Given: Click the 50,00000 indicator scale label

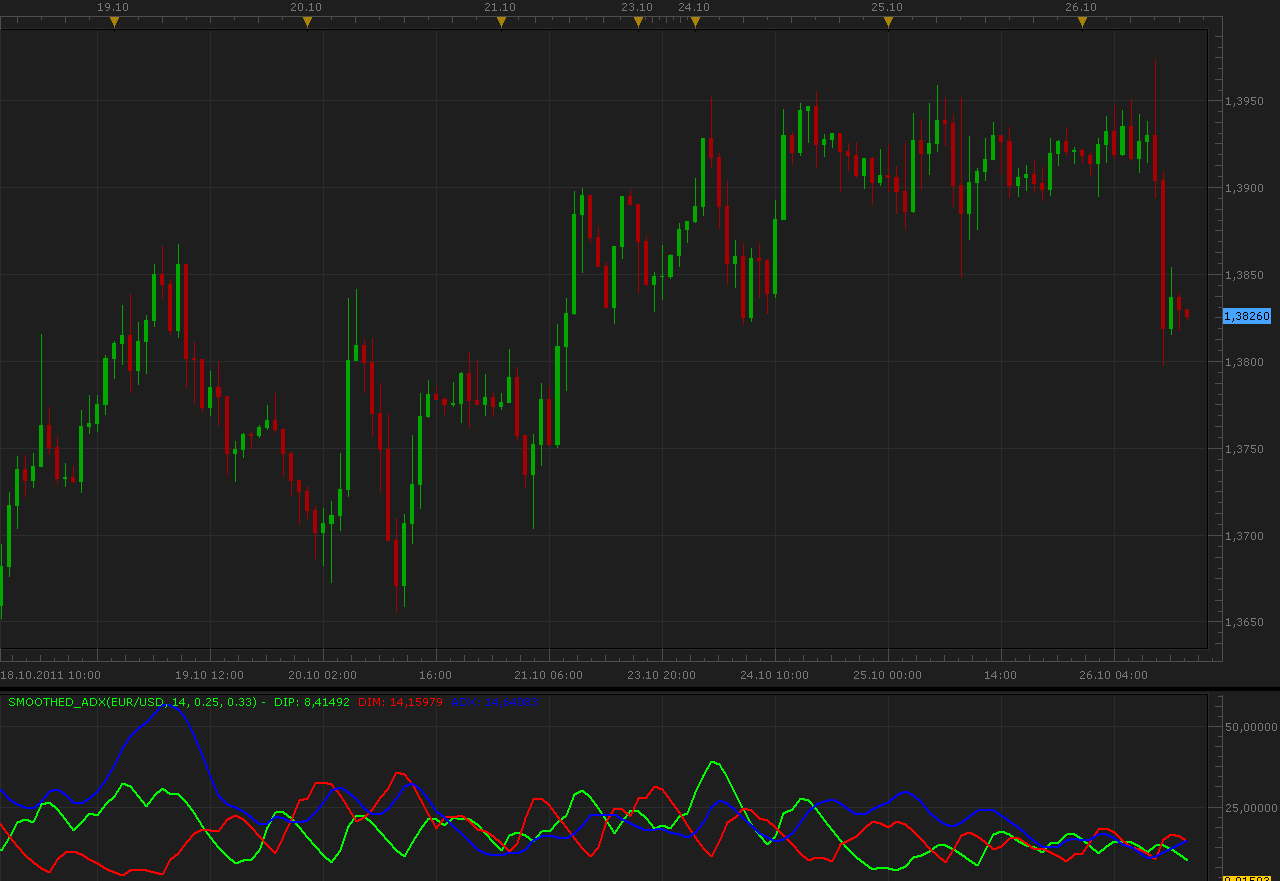Looking at the screenshot, I should coord(1251,726).
